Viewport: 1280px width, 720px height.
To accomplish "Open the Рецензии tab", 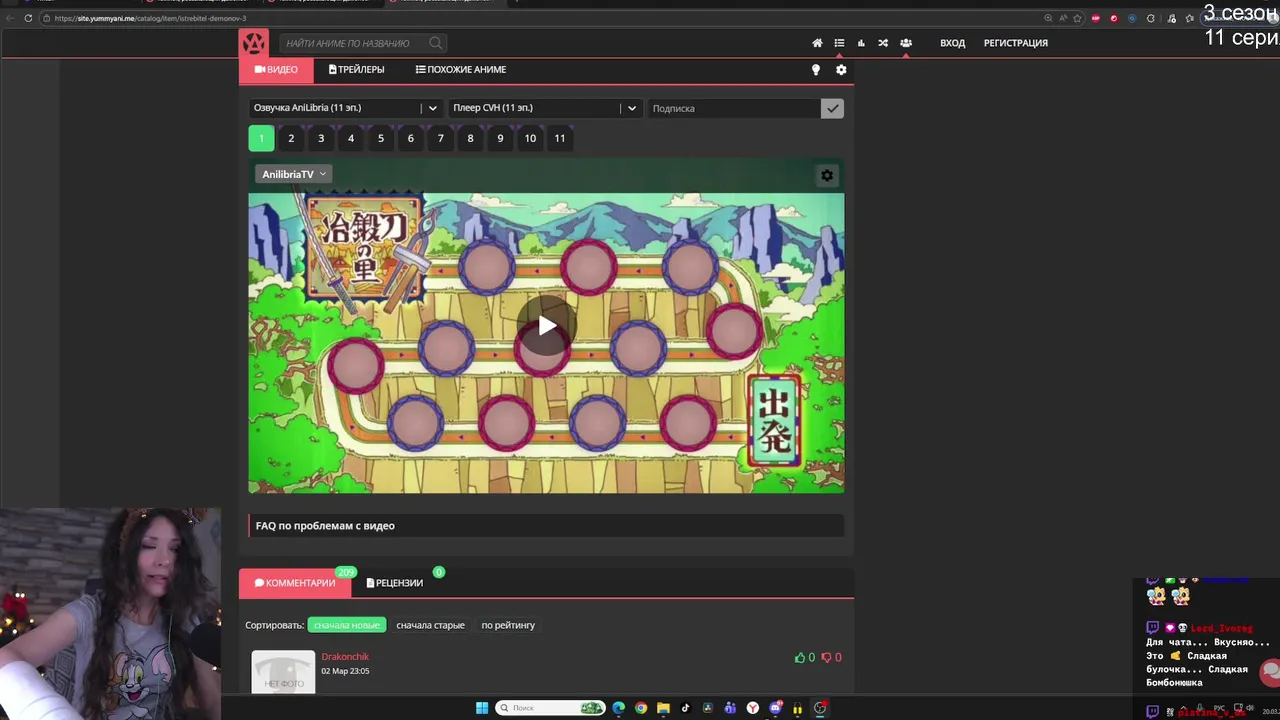I will (x=395, y=583).
